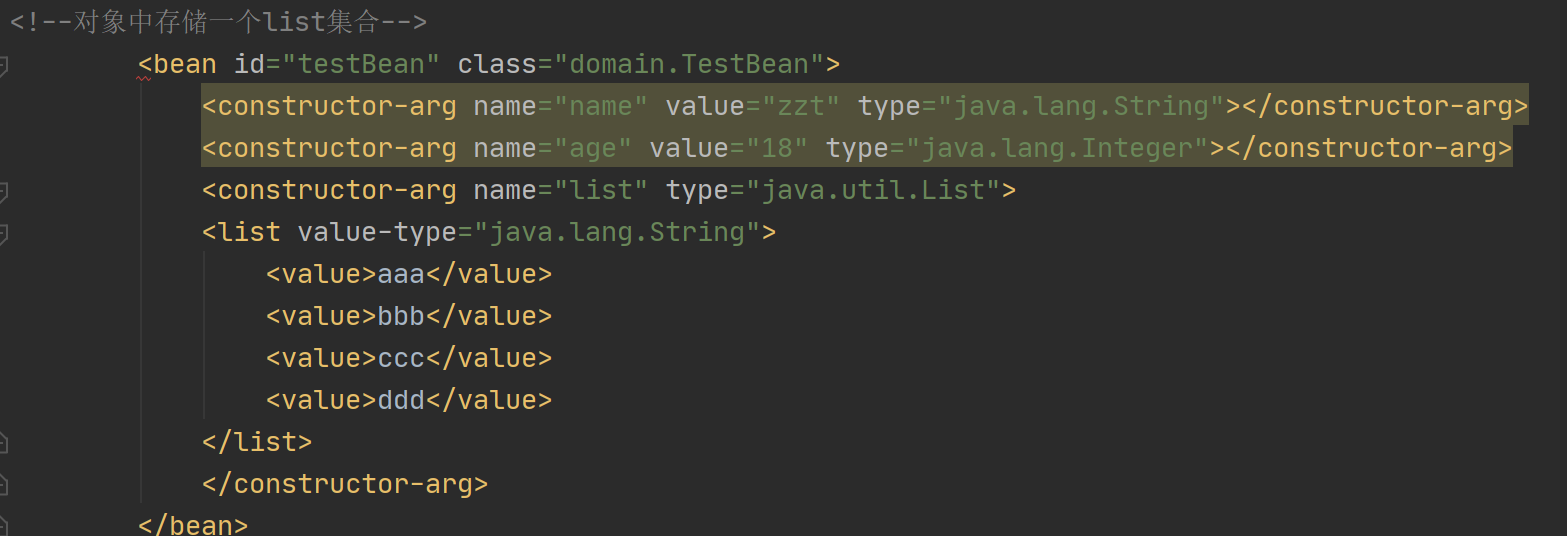Place cursor in the list集合 comment line
The image size is (1567, 536).
point(219,22)
